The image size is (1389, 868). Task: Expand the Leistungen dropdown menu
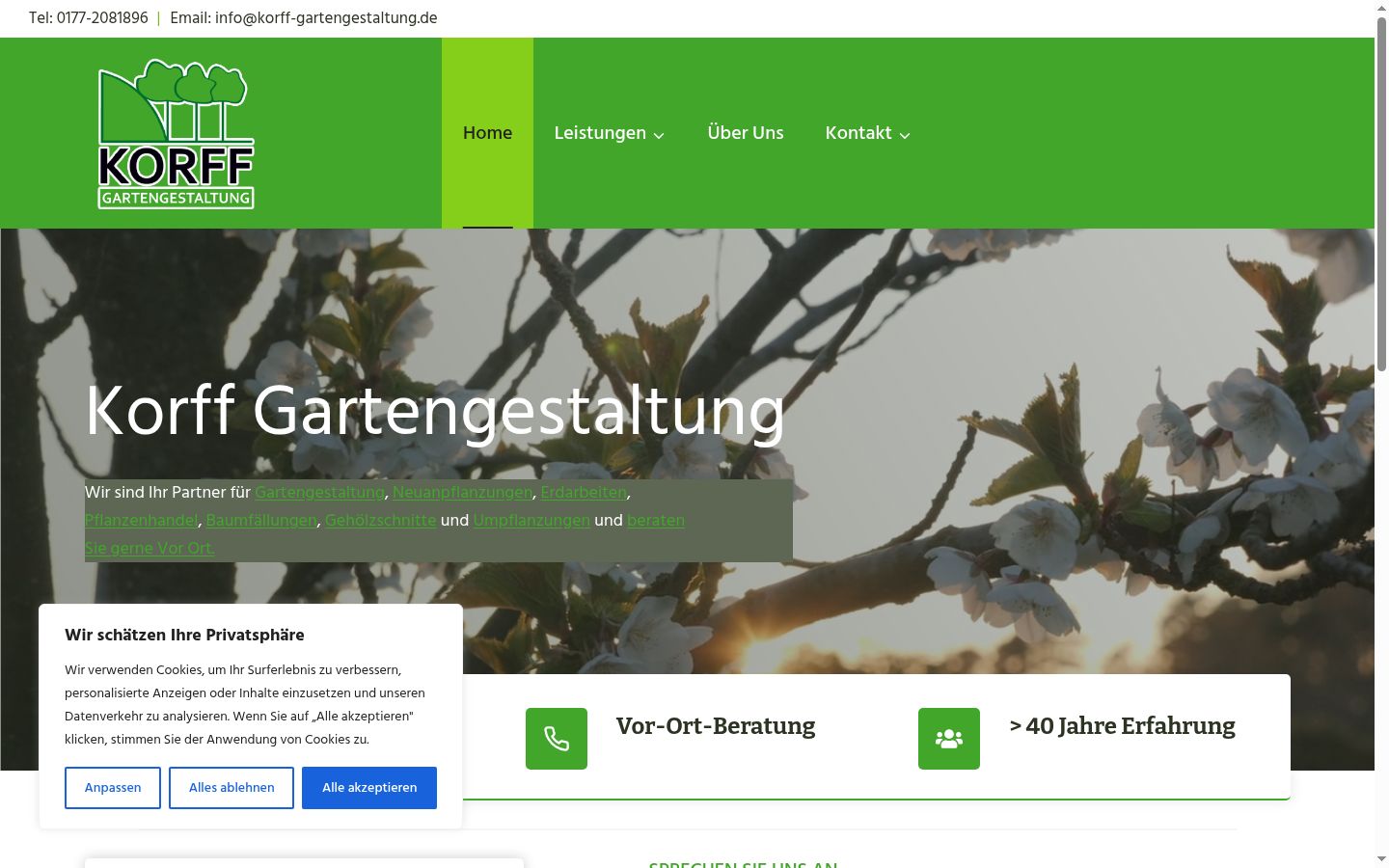(610, 133)
